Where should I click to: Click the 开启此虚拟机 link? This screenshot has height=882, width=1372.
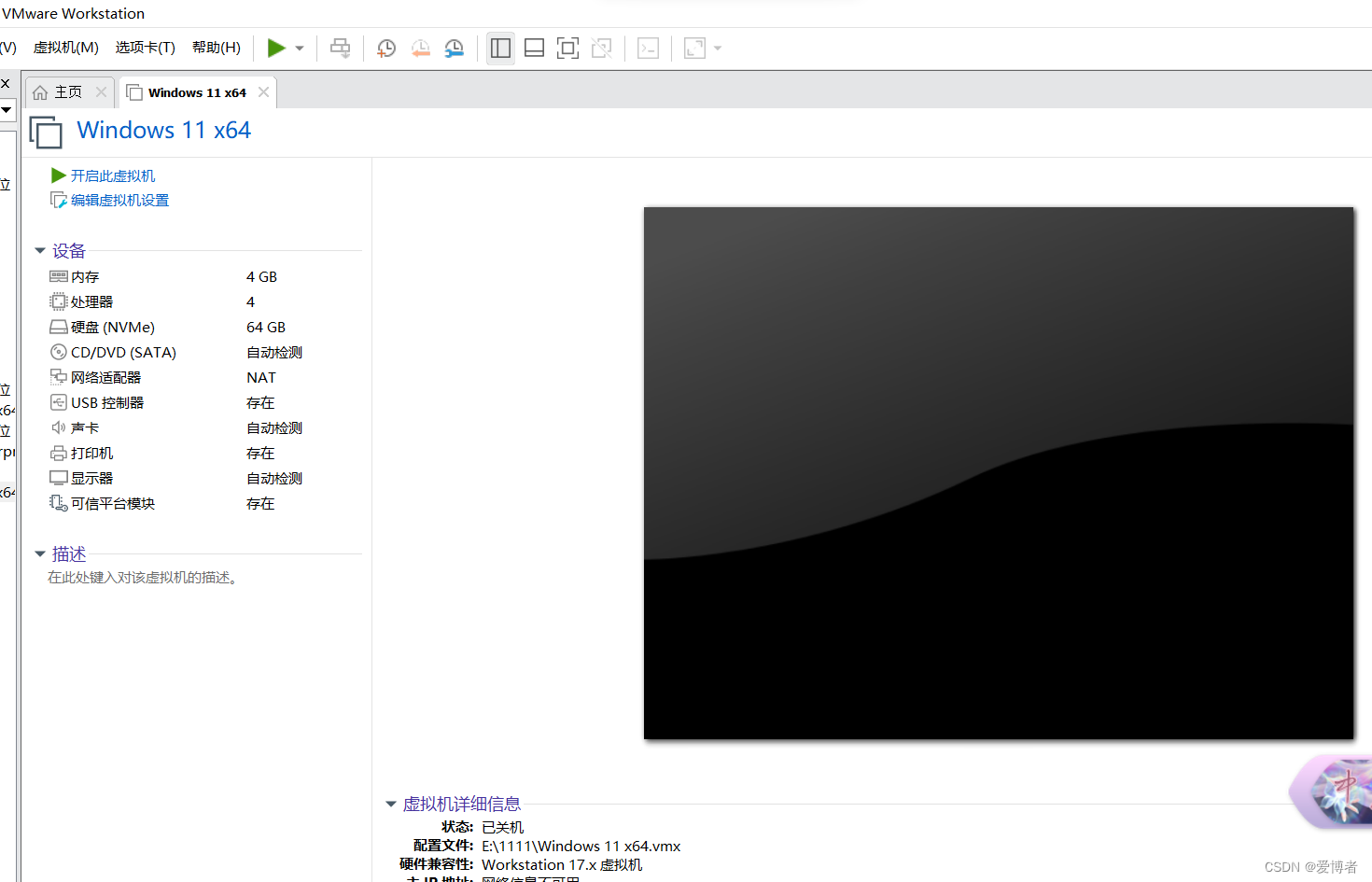pyautogui.click(x=113, y=175)
